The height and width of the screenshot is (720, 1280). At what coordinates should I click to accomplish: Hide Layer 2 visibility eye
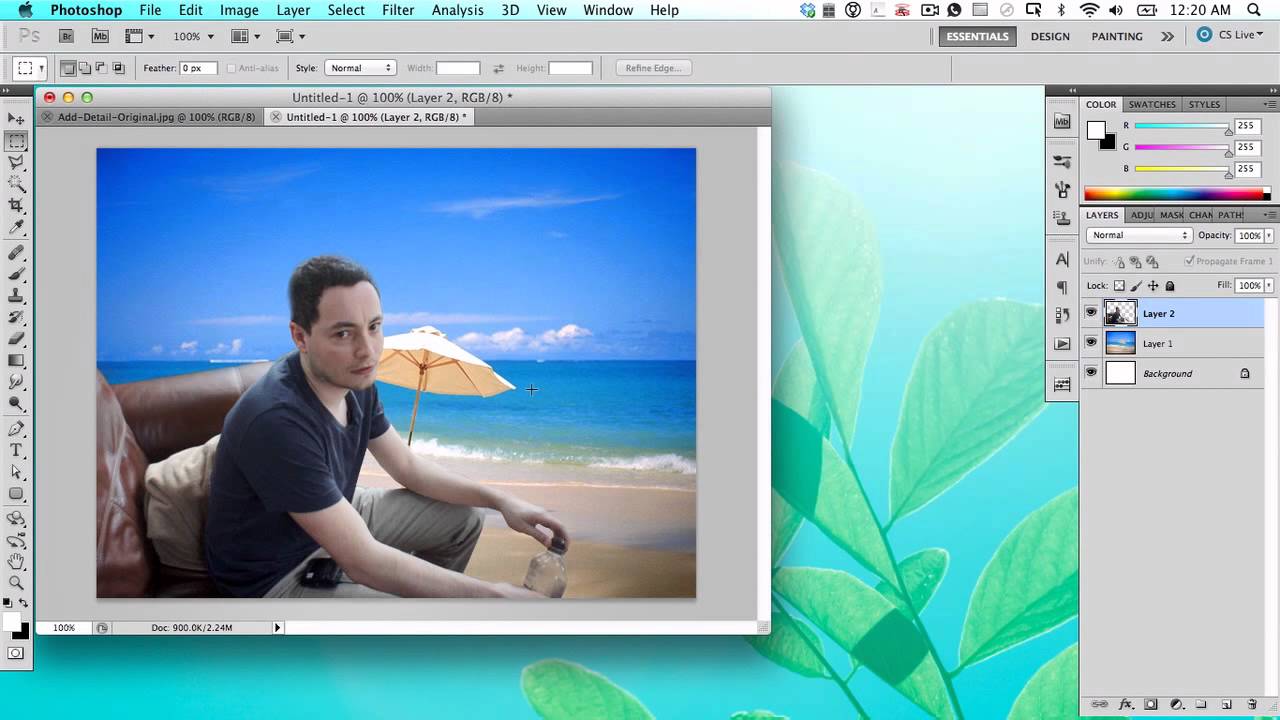[x=1091, y=313]
